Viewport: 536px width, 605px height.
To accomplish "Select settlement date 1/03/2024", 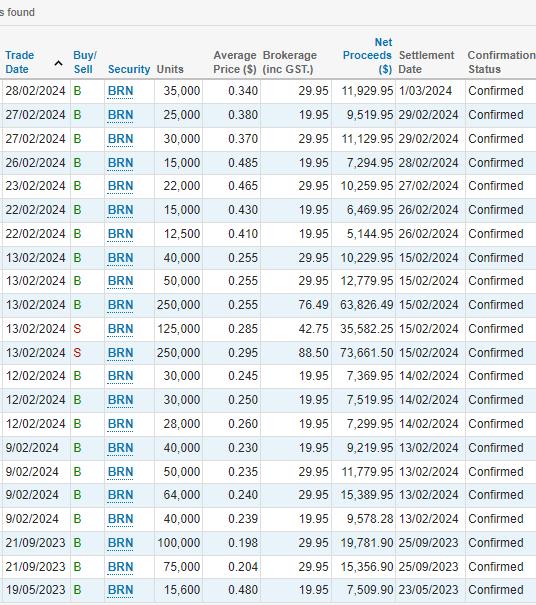I will tap(425, 91).
